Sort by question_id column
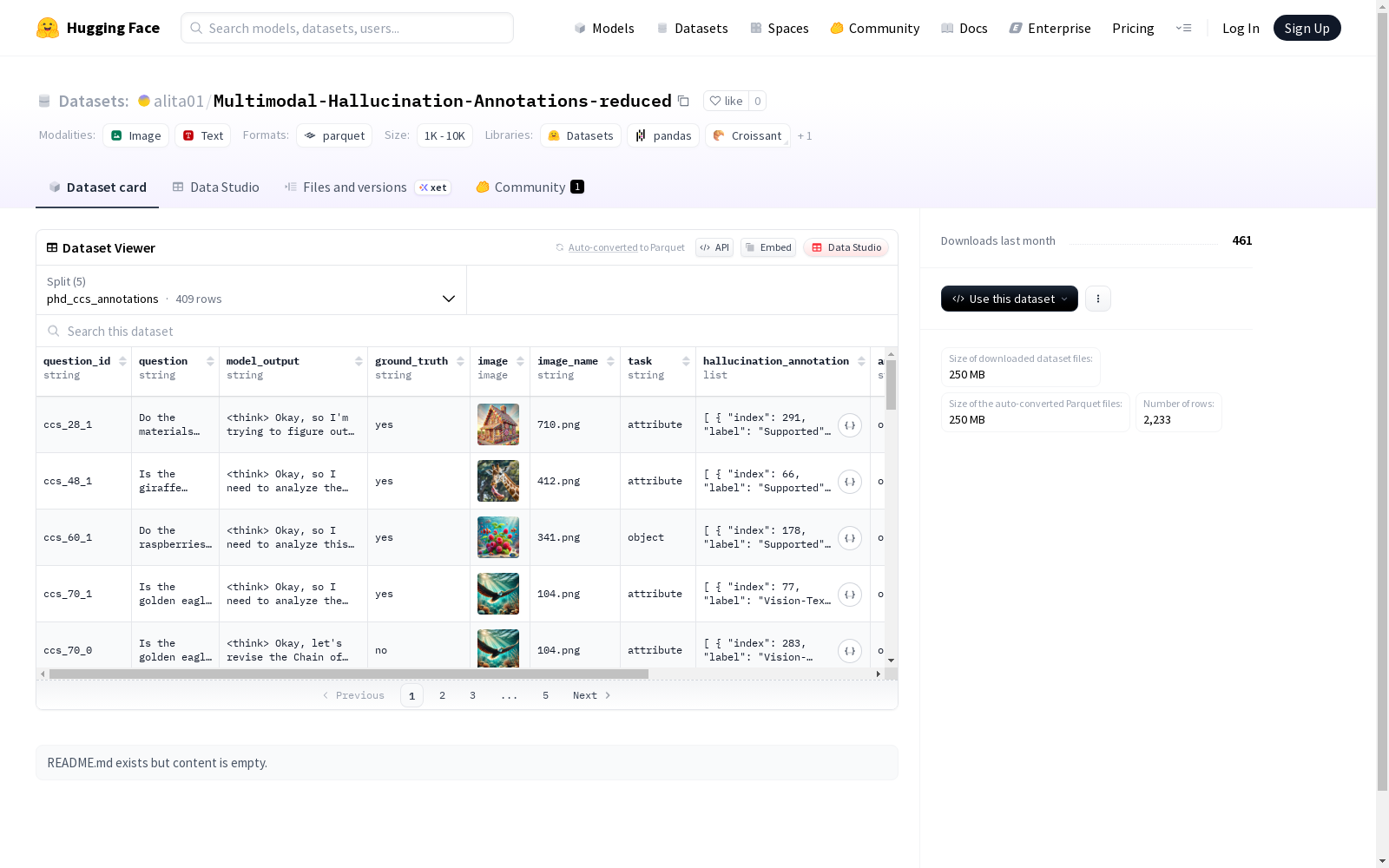The width and height of the screenshot is (1389, 868). [x=122, y=361]
